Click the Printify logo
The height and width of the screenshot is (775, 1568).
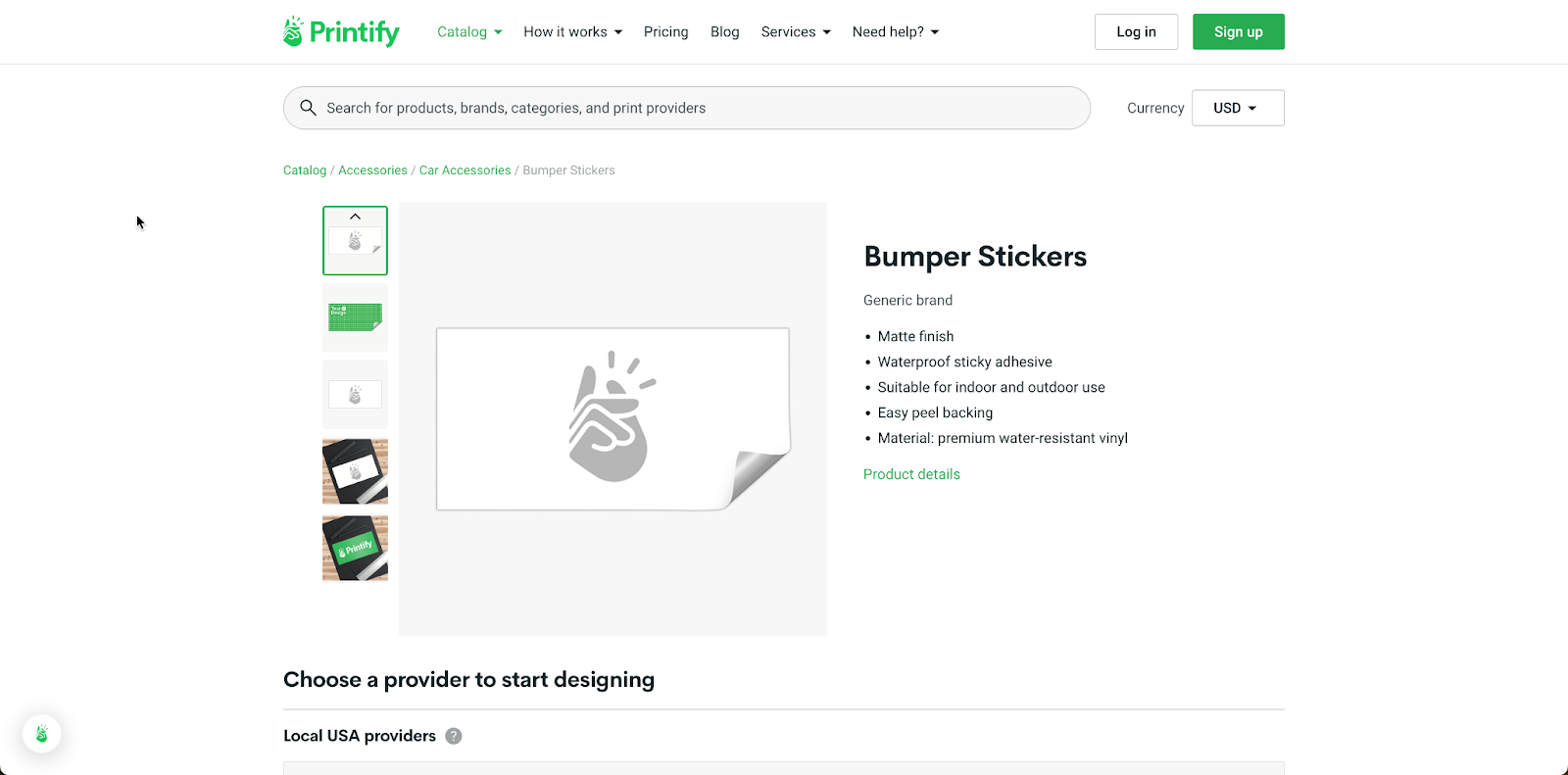coord(341,31)
